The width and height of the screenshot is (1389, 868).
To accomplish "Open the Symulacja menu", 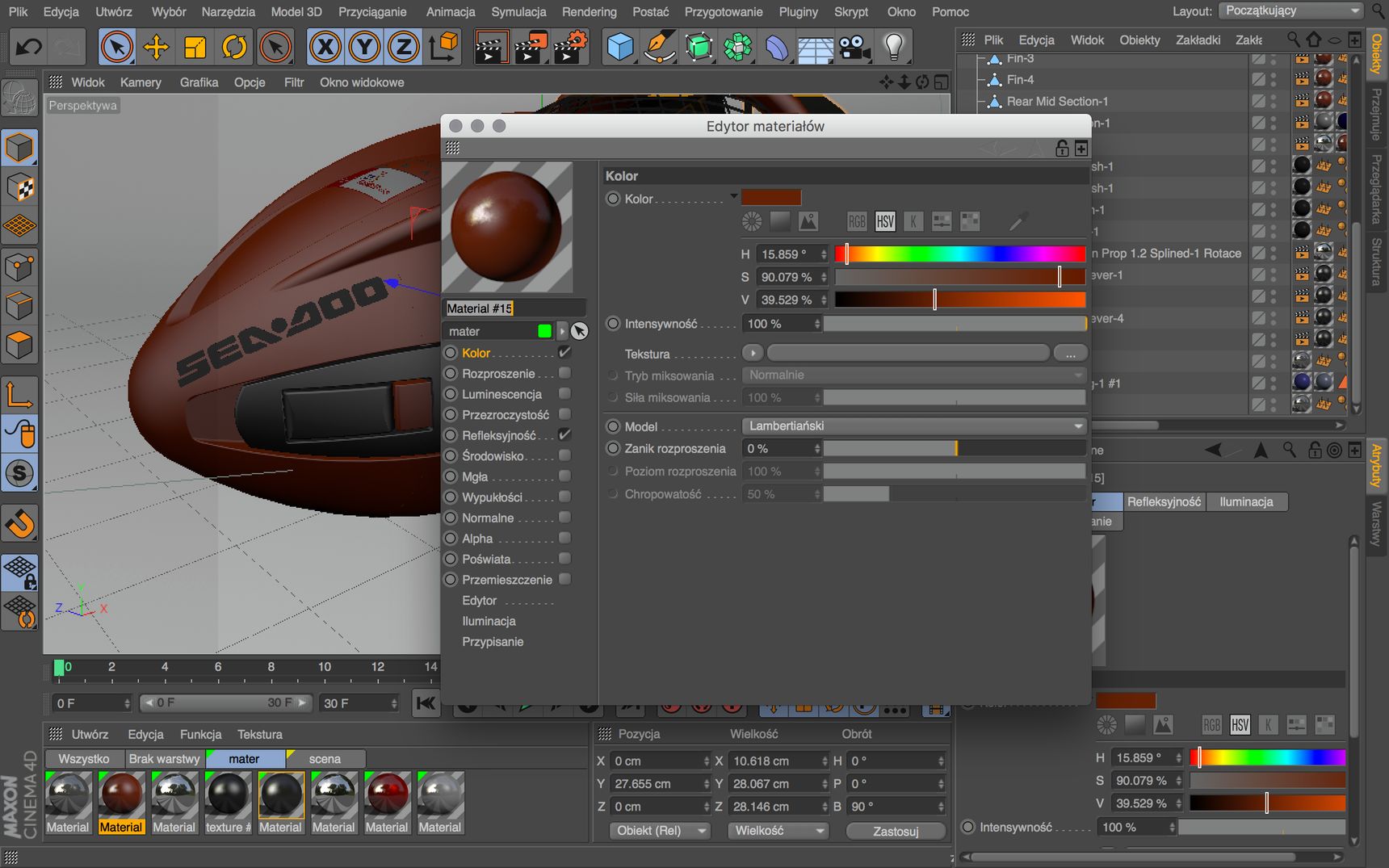I will pyautogui.click(x=518, y=11).
